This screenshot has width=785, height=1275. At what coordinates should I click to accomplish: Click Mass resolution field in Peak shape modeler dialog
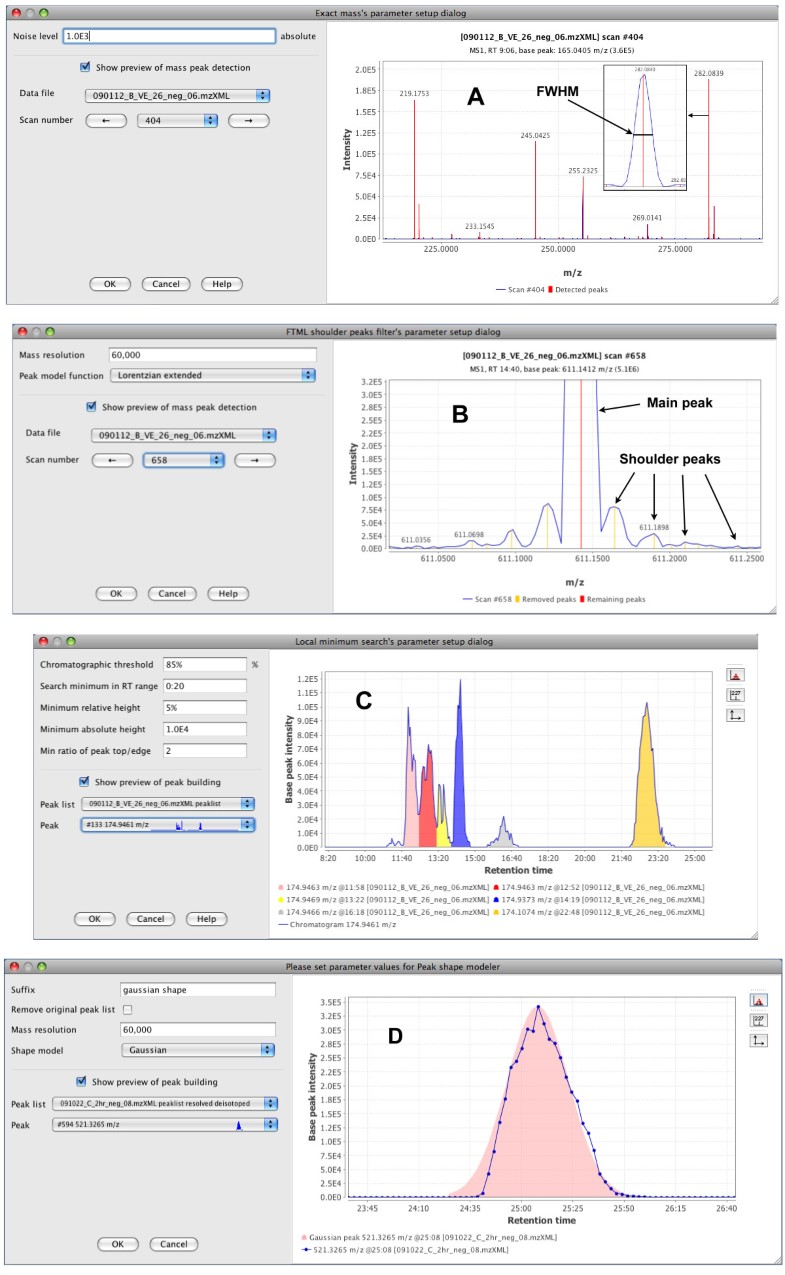[x=197, y=1028]
